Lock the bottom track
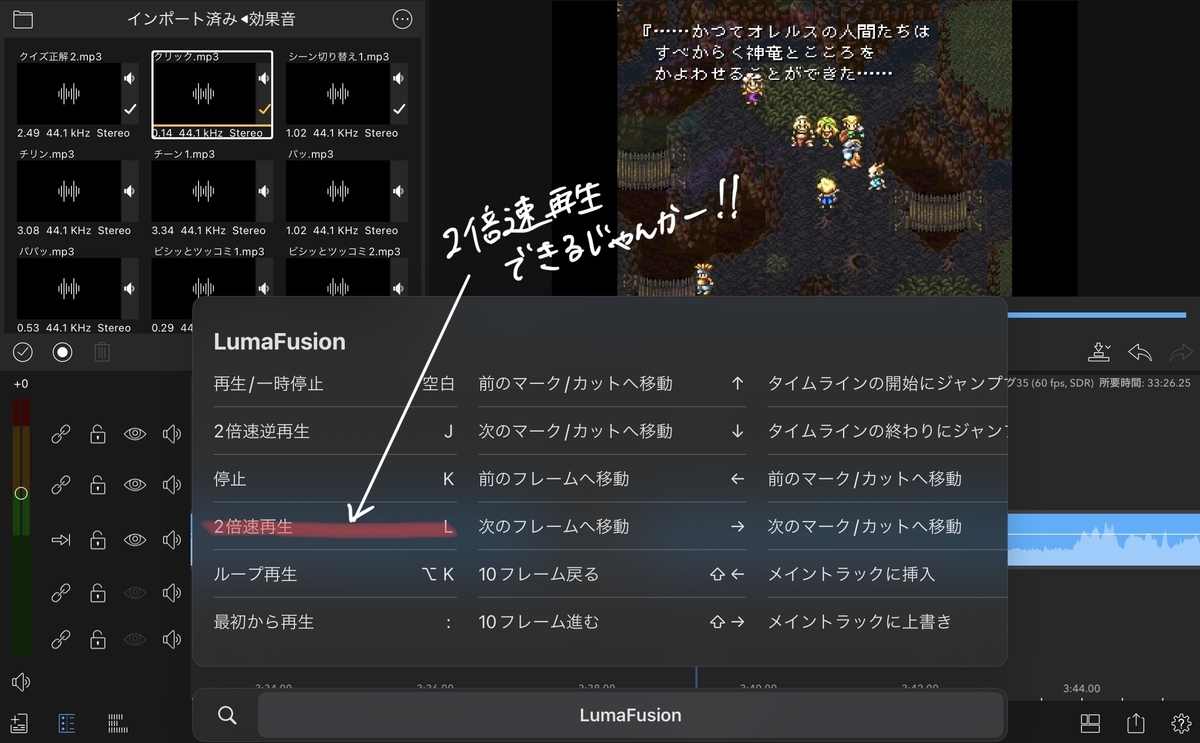The height and width of the screenshot is (743, 1200). pyautogui.click(x=97, y=639)
